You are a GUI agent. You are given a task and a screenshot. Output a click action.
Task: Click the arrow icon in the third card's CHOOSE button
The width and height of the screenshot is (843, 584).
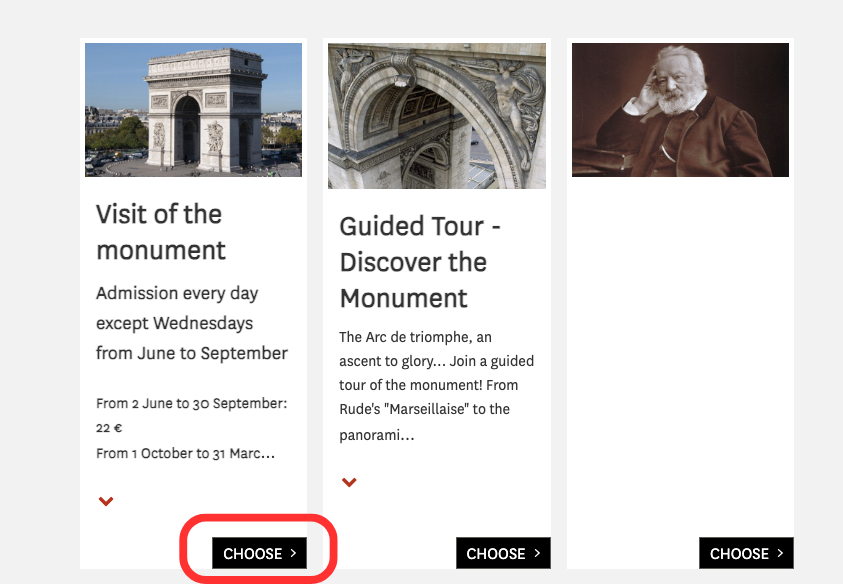tap(780, 553)
